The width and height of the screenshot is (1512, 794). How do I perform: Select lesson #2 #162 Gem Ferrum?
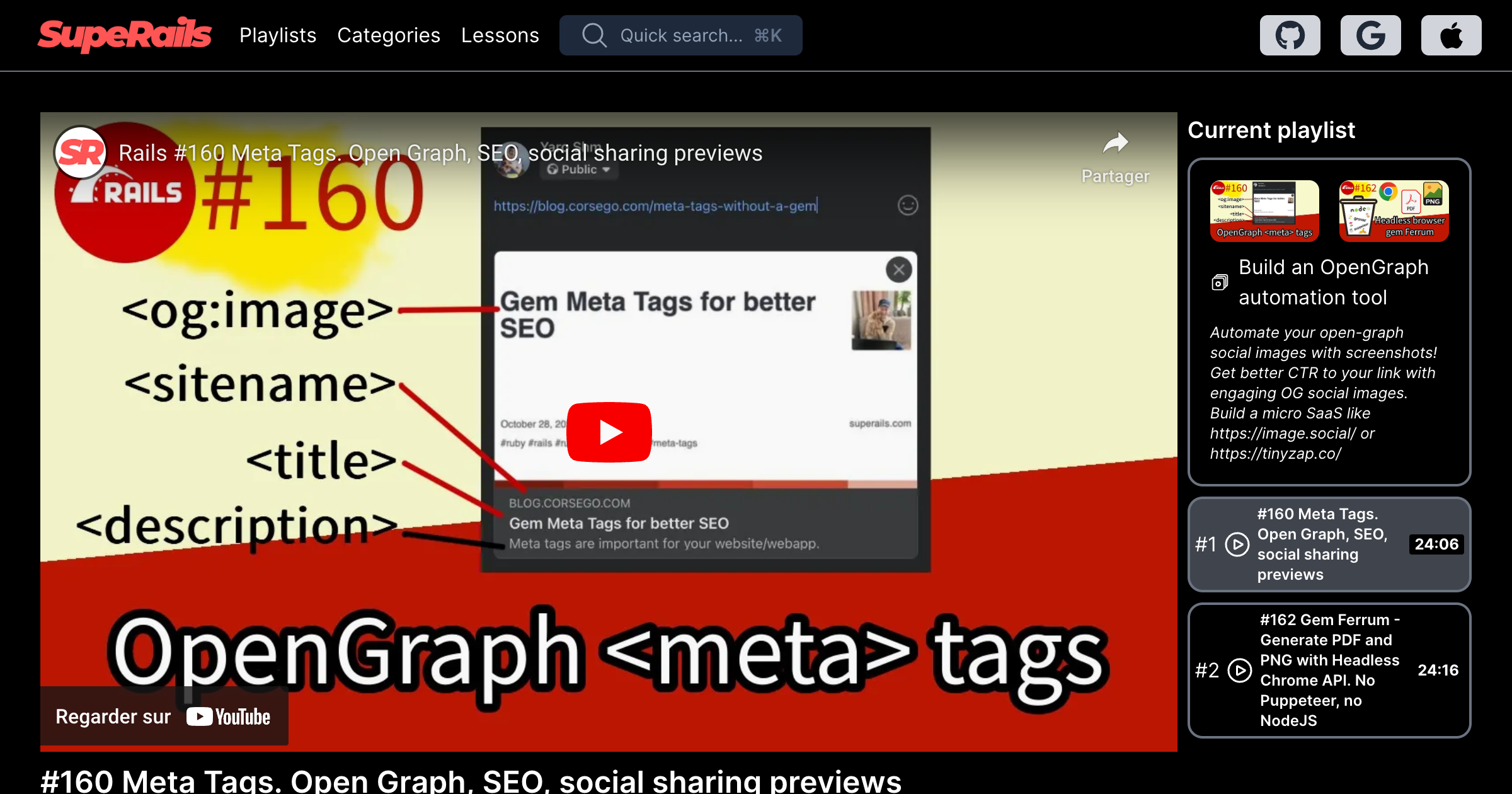pyautogui.click(x=1329, y=670)
